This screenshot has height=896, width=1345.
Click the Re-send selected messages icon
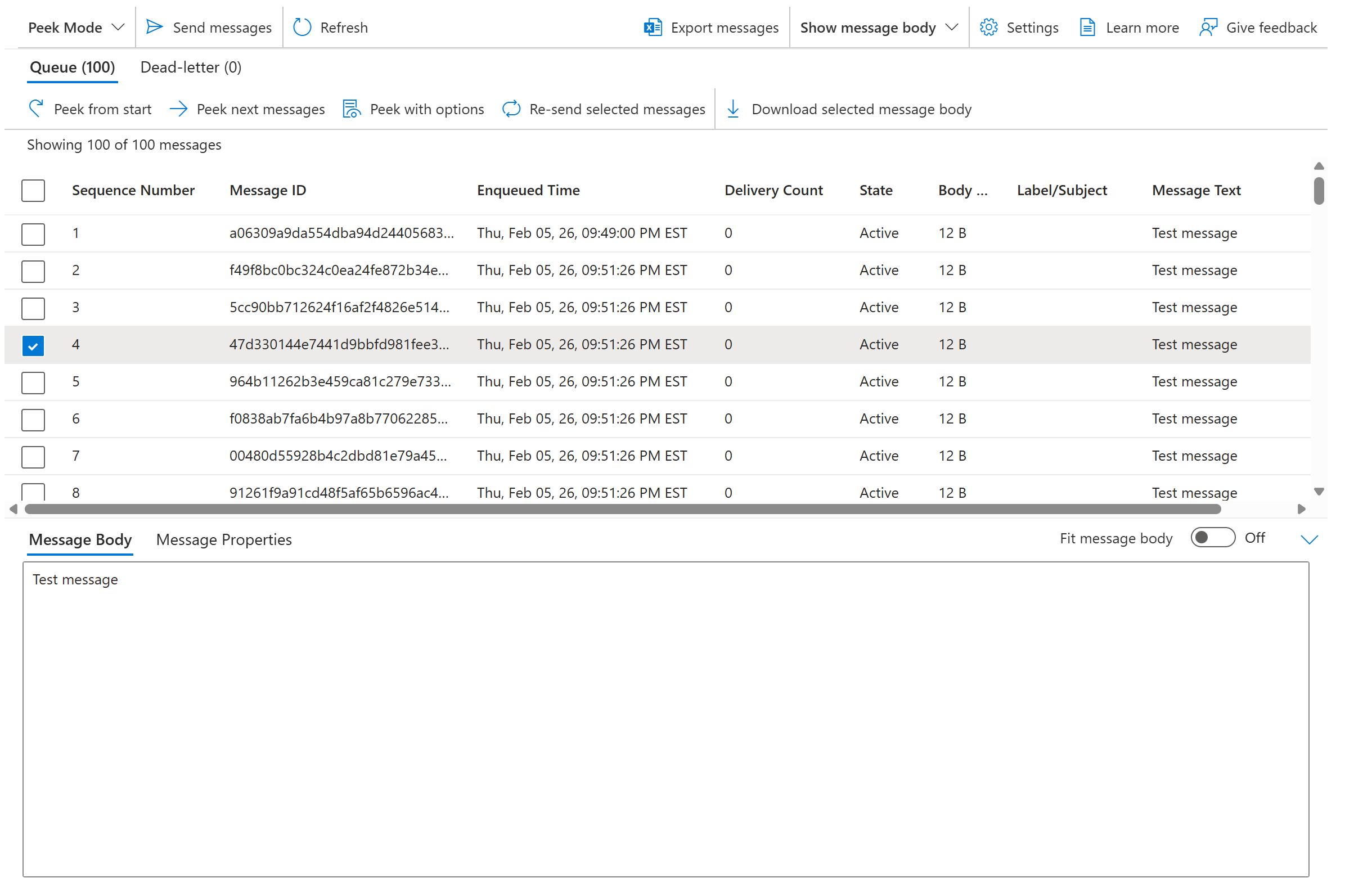pos(511,109)
